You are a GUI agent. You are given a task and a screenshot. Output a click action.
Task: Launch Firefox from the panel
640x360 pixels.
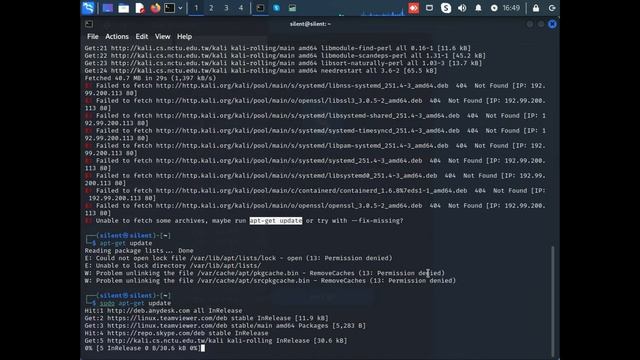[x=155, y=8]
